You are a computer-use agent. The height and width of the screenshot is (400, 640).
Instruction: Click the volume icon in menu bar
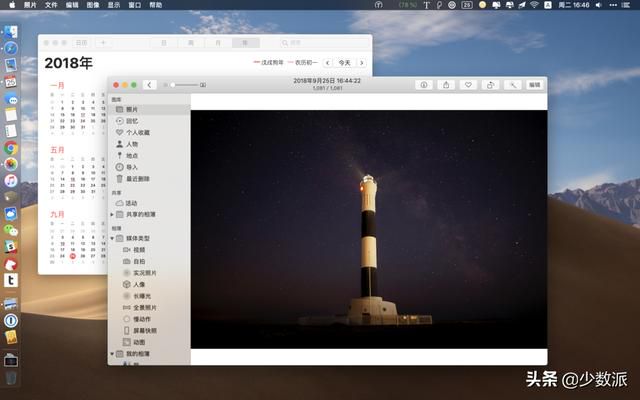tap(599, 5)
